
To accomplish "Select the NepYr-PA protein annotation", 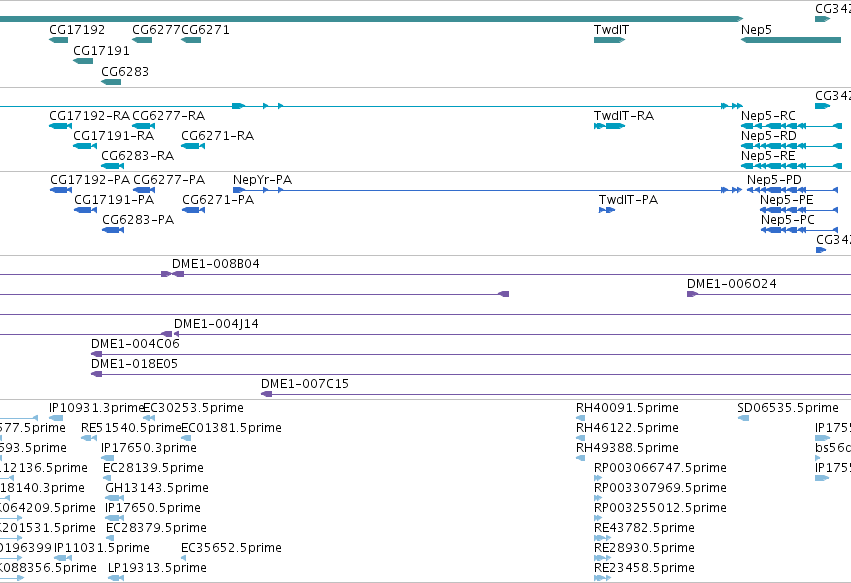I will click(x=487, y=190).
